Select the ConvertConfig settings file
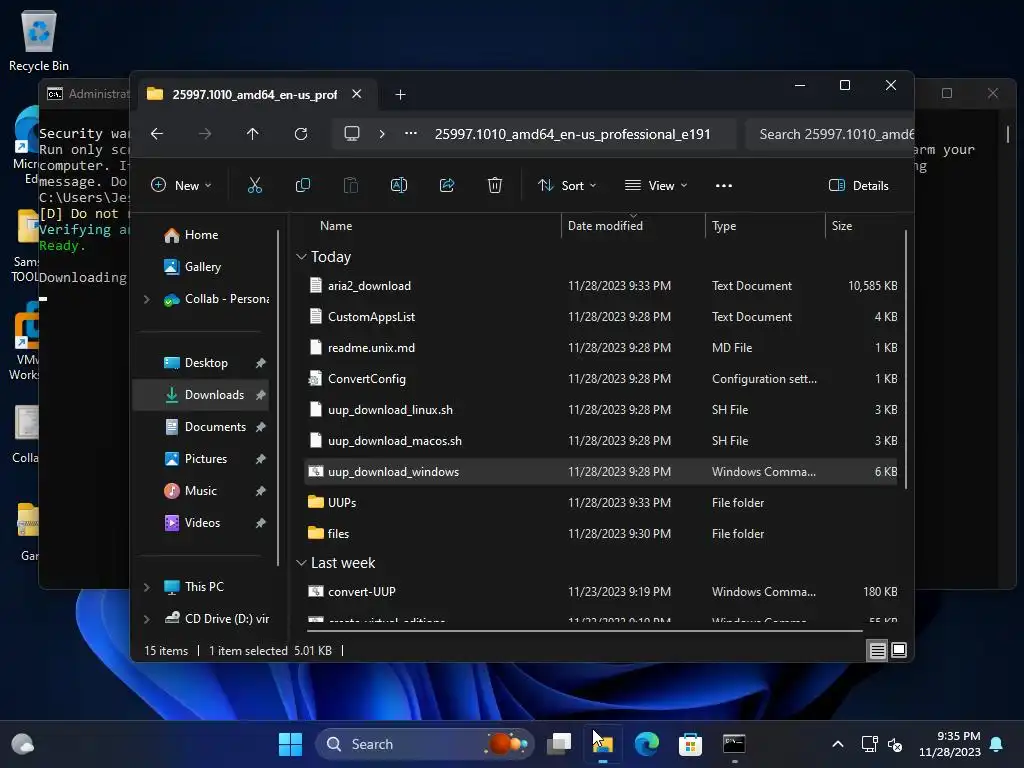This screenshot has width=1024, height=768. pyautogui.click(x=601, y=379)
